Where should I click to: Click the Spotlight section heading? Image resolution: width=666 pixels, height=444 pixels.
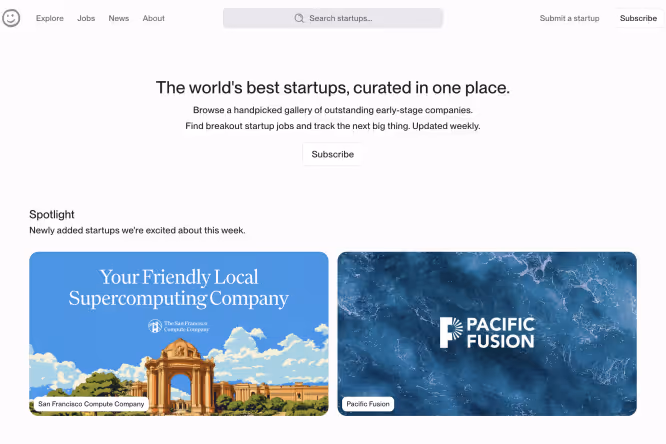(x=52, y=215)
